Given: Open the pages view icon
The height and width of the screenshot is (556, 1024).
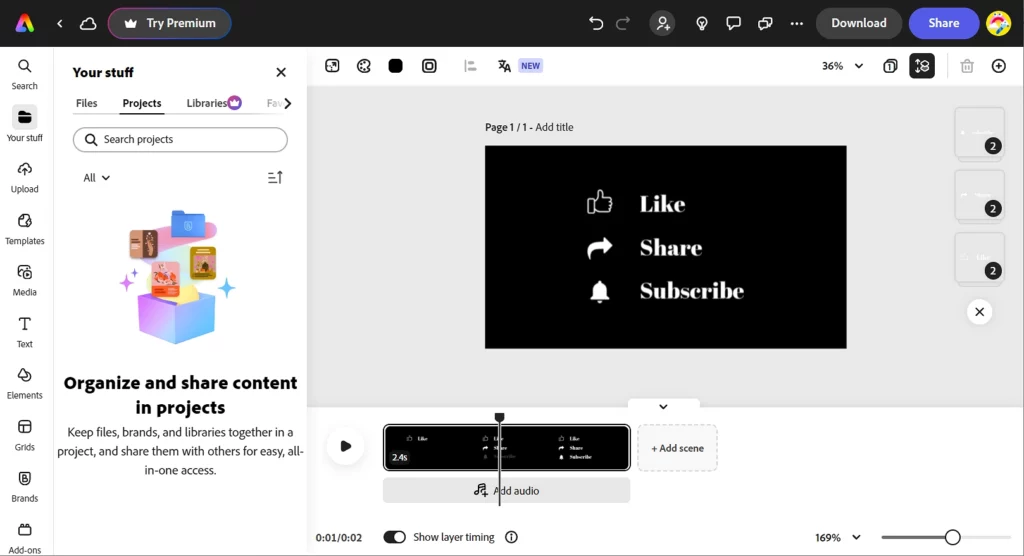Looking at the screenshot, I should [x=890, y=66].
